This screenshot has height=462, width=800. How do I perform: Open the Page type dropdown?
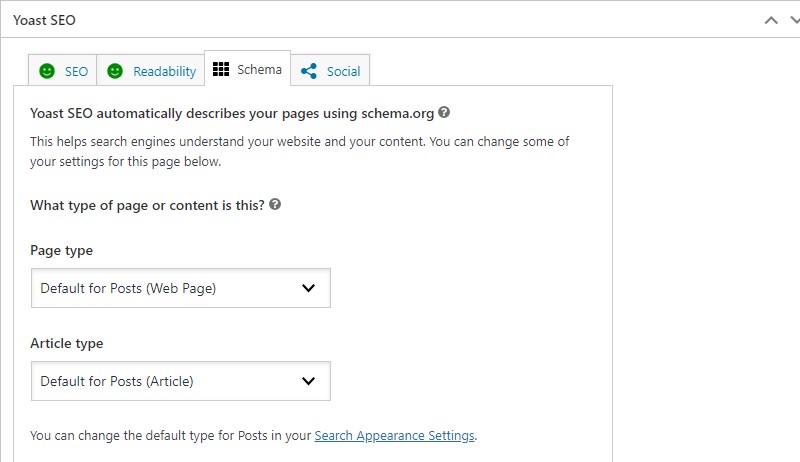coord(181,288)
